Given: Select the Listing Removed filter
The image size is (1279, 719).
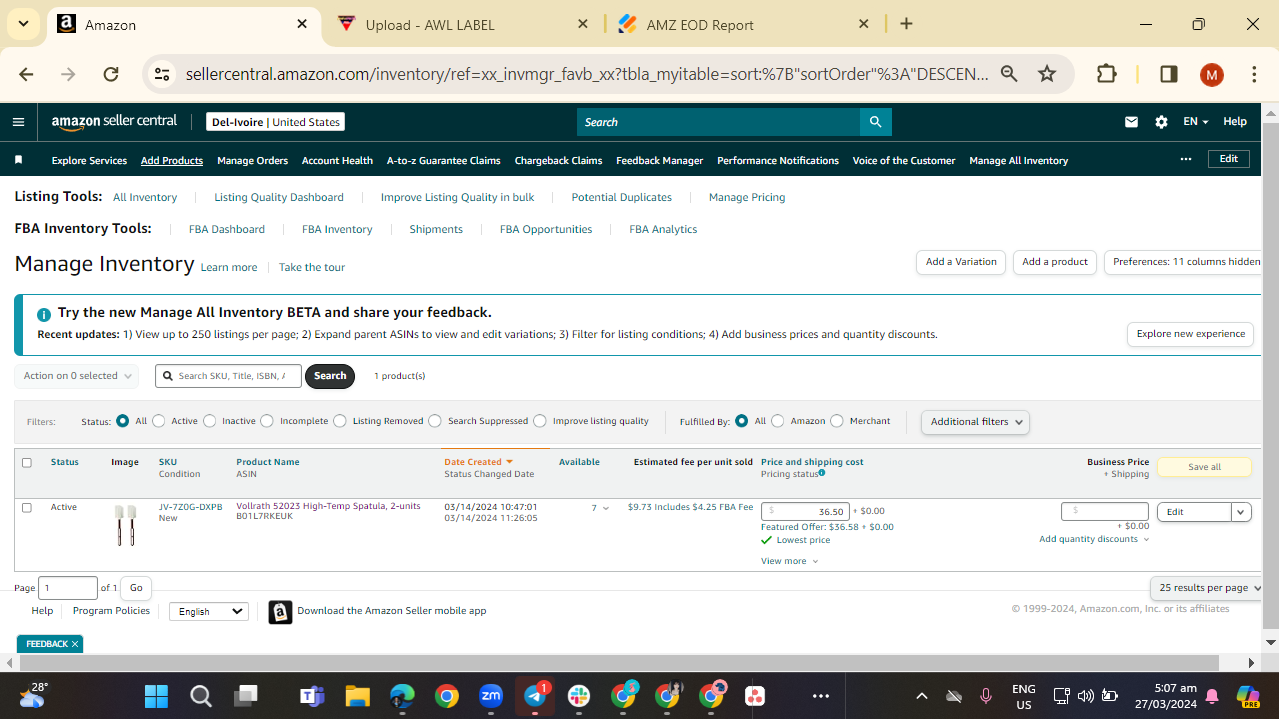Looking at the screenshot, I should pos(340,421).
